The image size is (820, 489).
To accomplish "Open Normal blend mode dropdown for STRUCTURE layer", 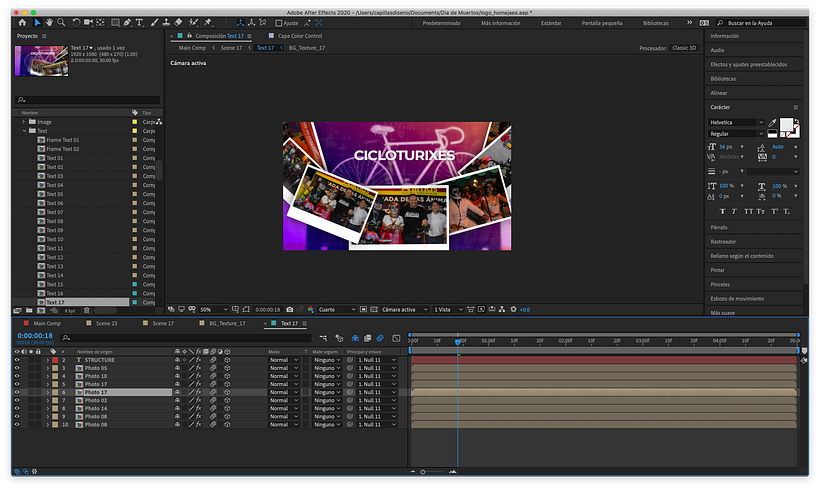I will click(x=284, y=360).
